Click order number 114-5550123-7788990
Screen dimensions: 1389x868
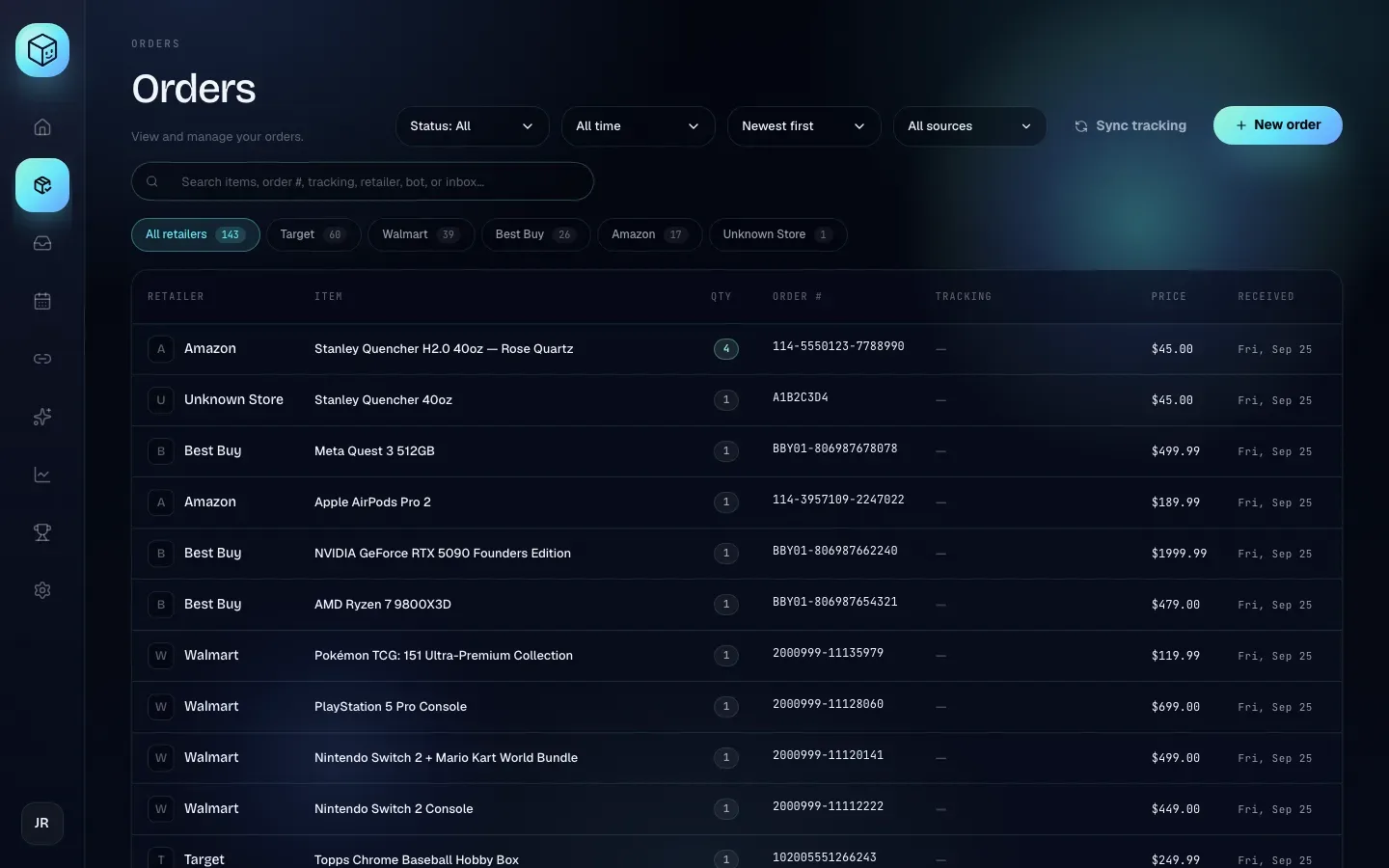click(838, 346)
